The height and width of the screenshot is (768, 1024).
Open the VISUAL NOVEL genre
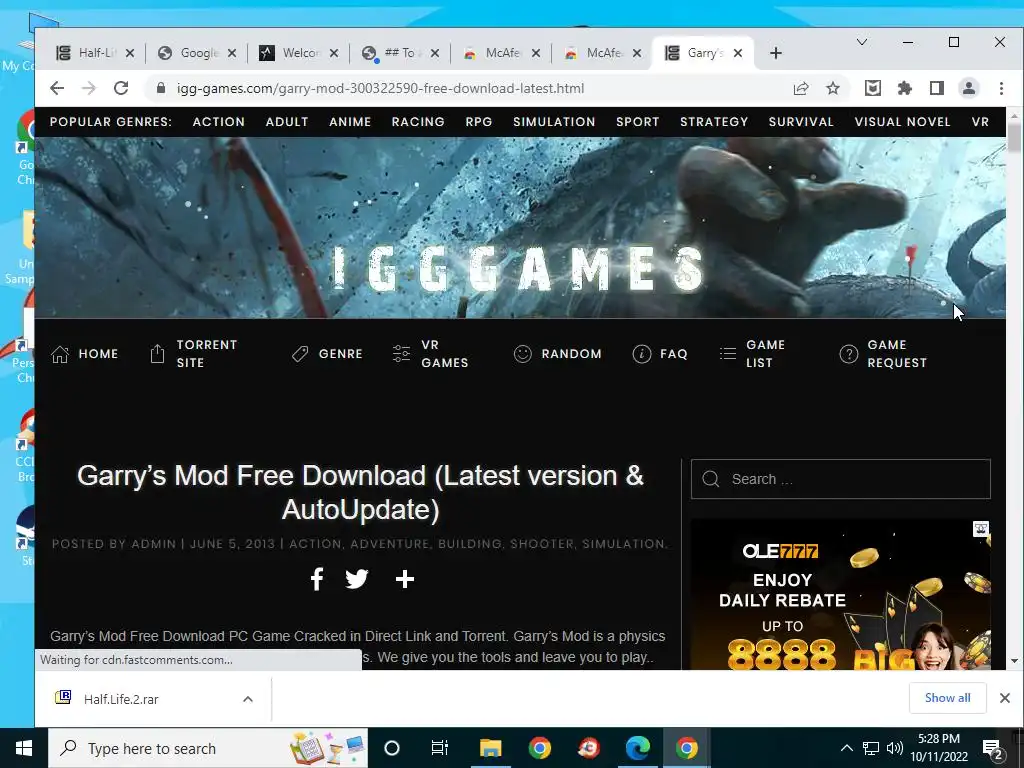pos(903,121)
